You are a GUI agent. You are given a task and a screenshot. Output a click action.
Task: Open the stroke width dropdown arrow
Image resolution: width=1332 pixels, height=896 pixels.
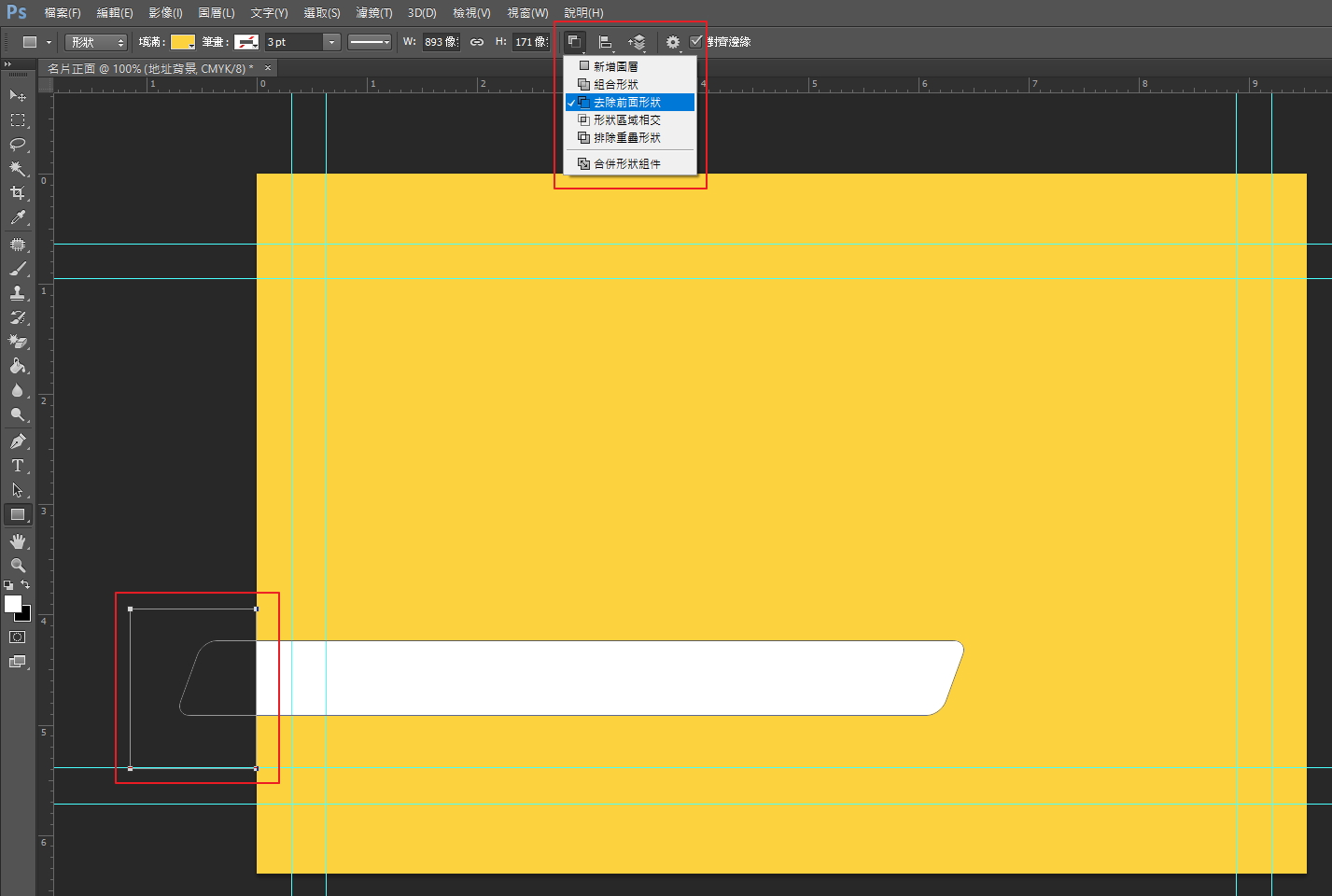(x=331, y=42)
